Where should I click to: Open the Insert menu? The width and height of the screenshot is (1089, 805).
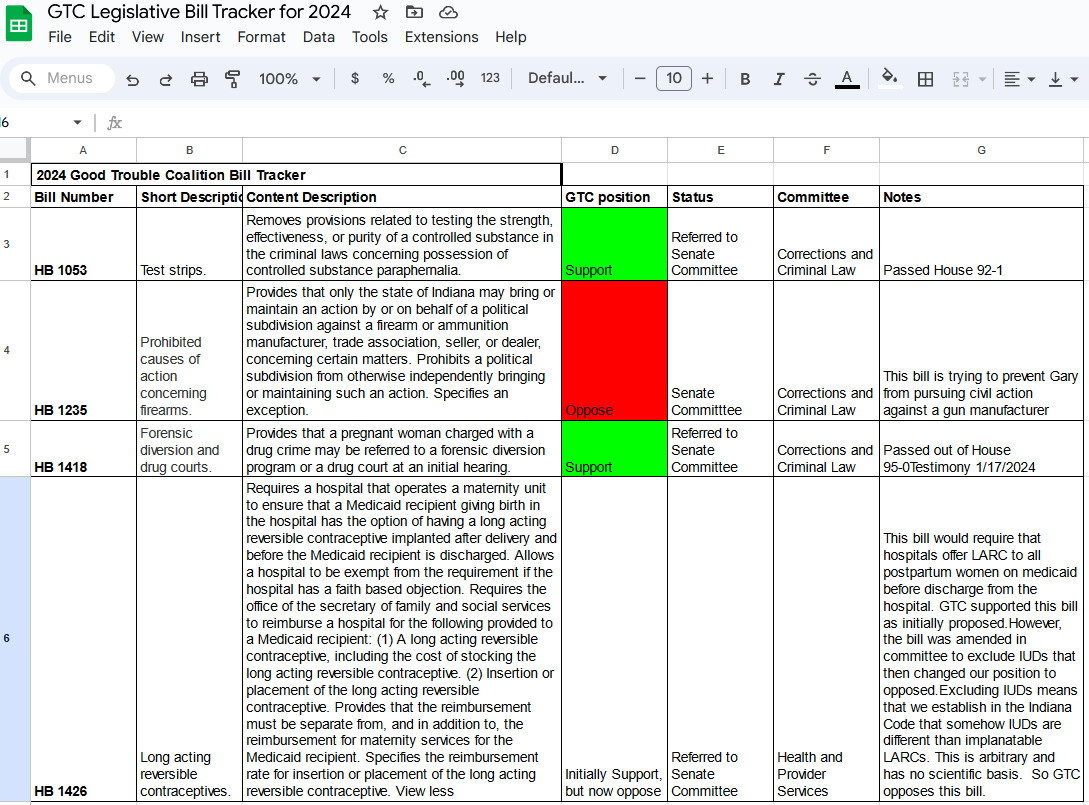(x=200, y=37)
